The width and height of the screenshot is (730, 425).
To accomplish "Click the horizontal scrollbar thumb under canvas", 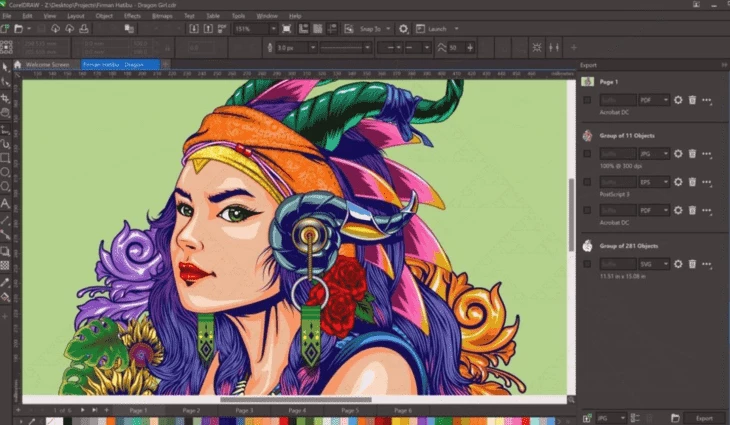I will coord(296,399).
